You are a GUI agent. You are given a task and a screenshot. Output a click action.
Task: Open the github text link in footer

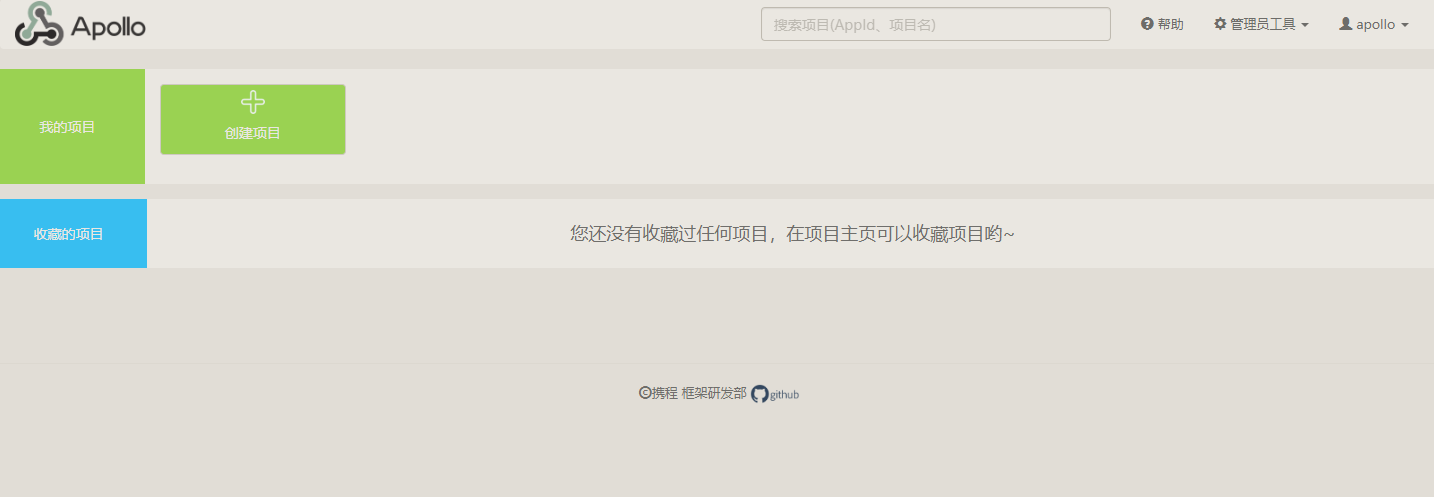point(784,395)
